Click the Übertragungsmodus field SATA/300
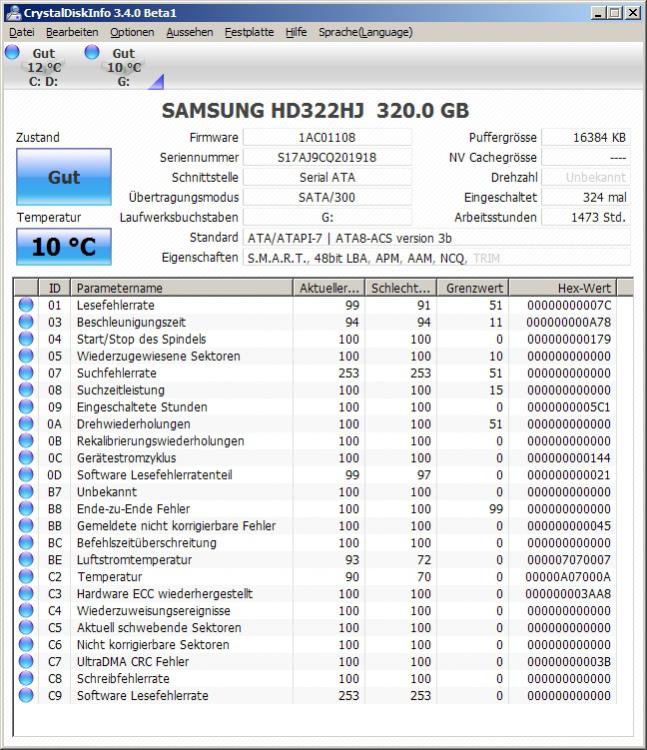Viewport: 647px width, 750px height. click(x=327, y=197)
